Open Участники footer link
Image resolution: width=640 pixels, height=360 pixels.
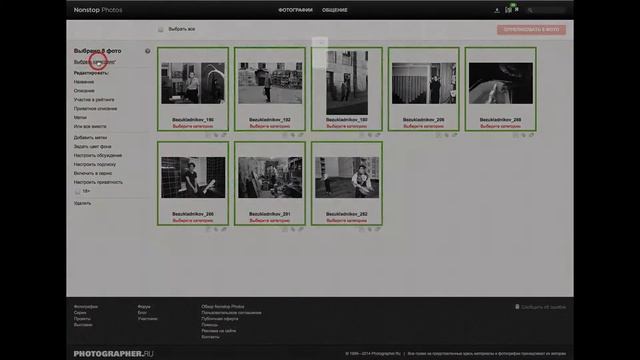pos(147,319)
